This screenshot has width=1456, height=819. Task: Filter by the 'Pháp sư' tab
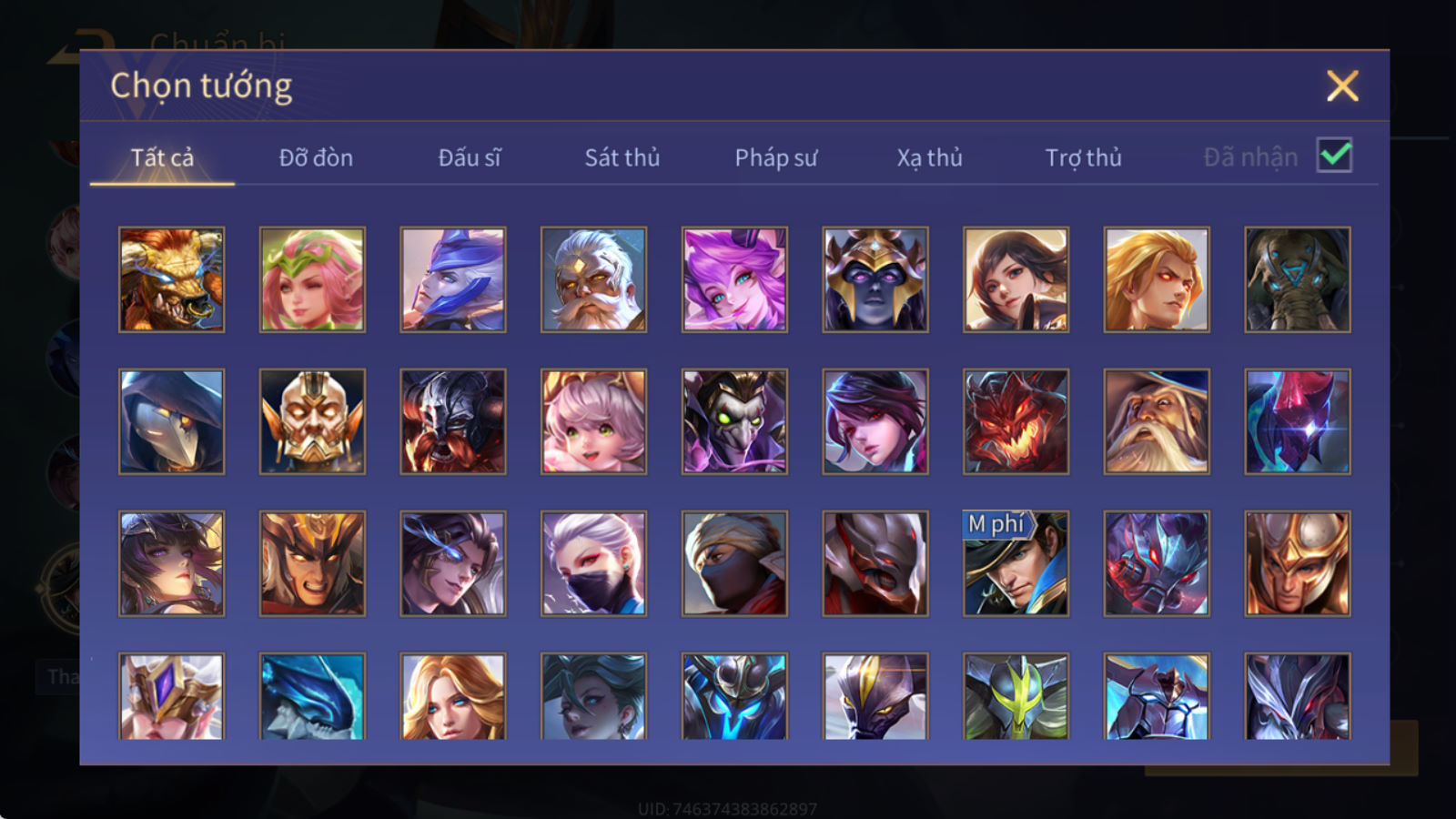click(x=776, y=157)
